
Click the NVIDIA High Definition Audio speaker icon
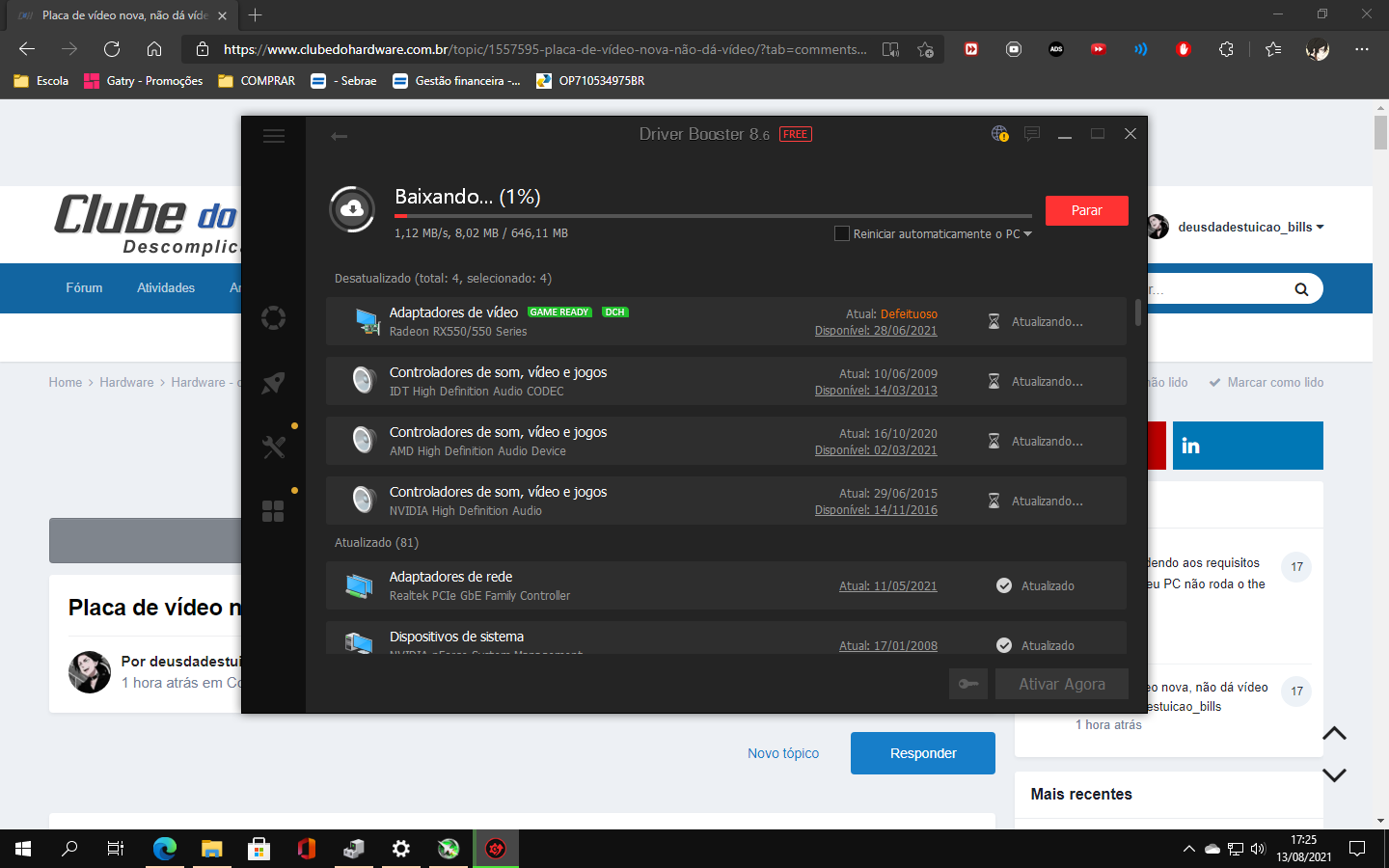tap(364, 501)
